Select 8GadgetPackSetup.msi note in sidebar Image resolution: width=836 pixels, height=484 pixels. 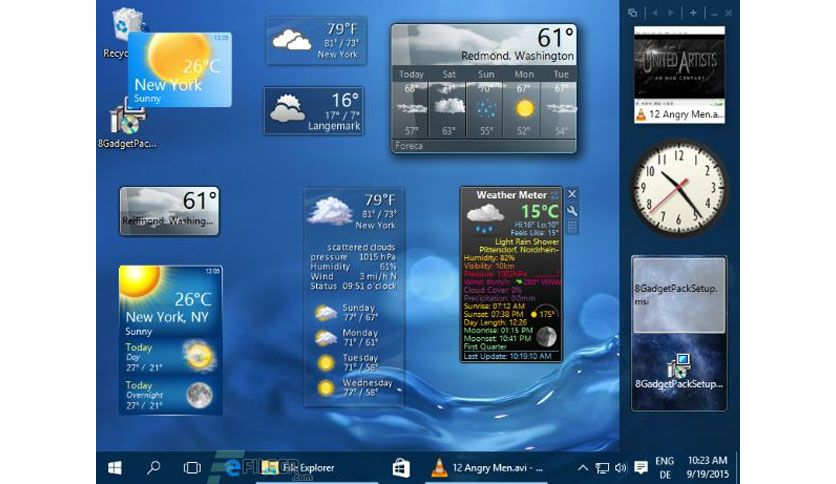[679, 295]
